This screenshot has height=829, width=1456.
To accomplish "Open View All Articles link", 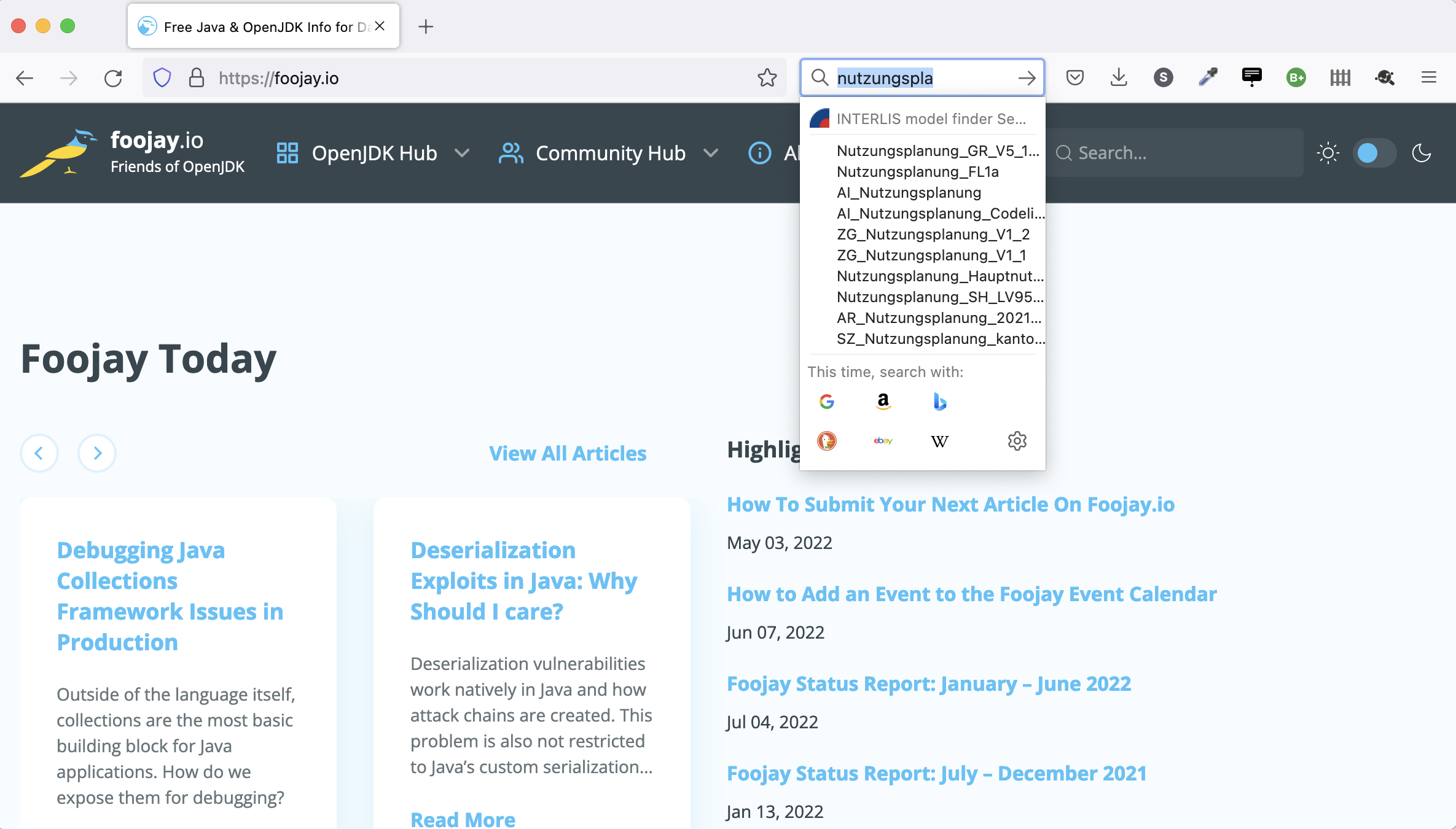I will point(568,453).
